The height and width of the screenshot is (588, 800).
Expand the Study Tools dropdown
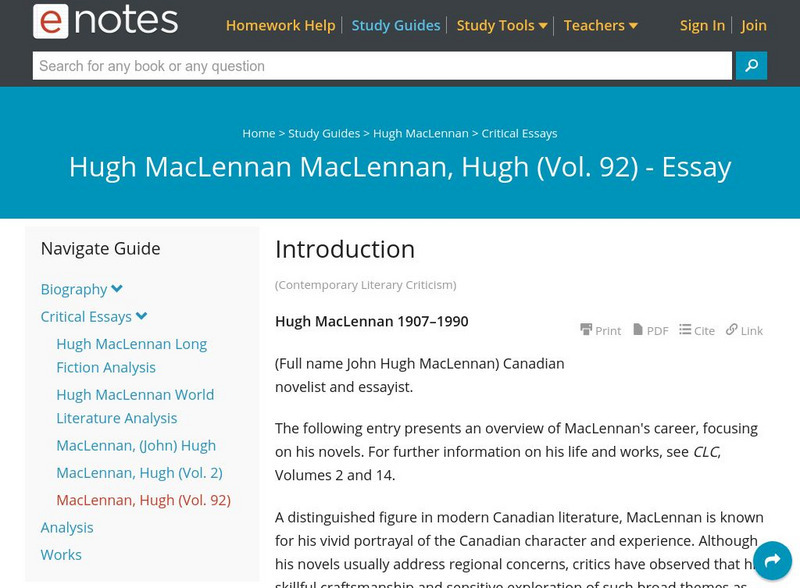pos(502,25)
